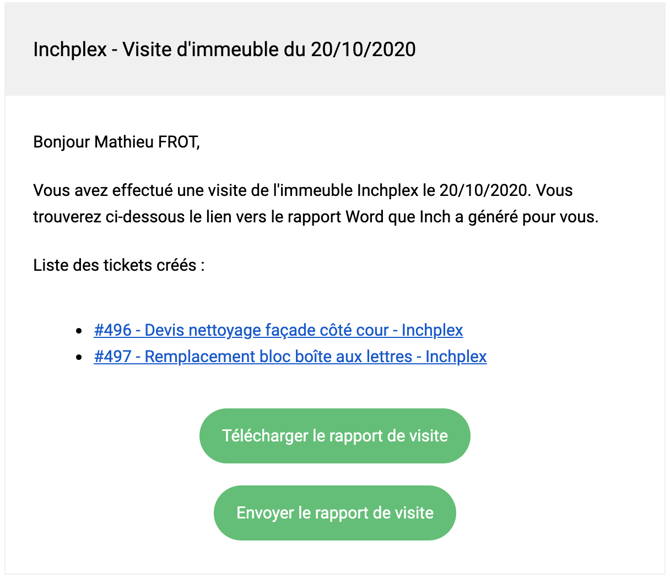Click the greeting line Bonjour Mathieu FROT
The image size is (670, 579).
click(117, 142)
